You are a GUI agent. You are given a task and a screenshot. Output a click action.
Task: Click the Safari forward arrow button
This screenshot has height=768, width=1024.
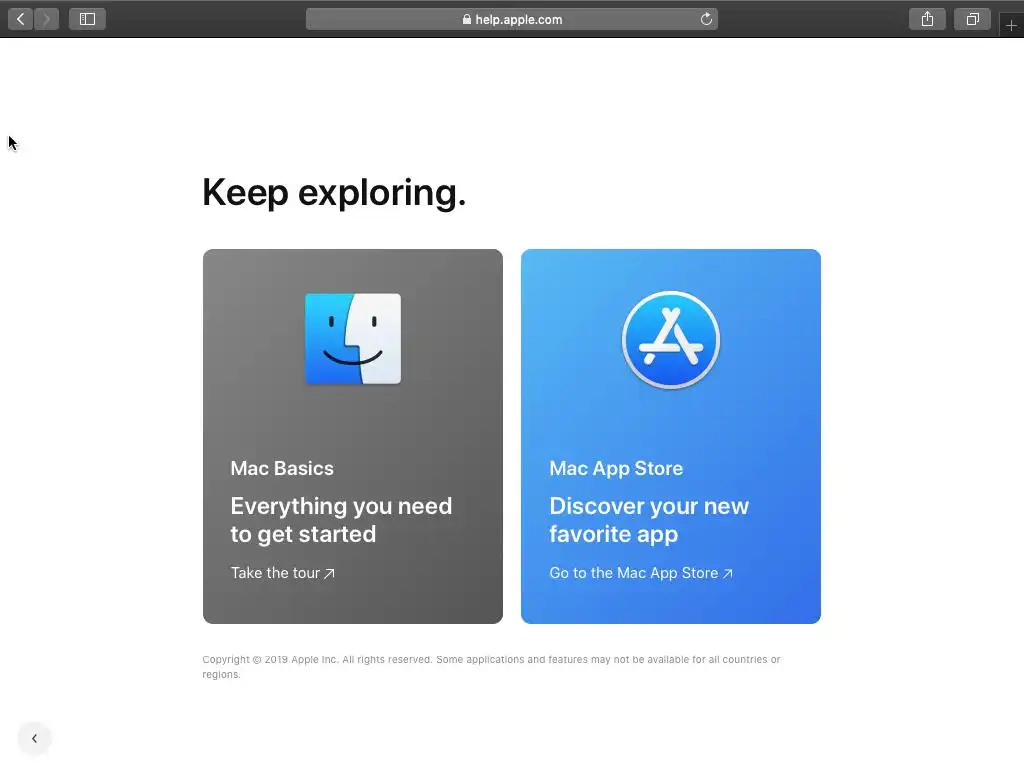[46, 19]
